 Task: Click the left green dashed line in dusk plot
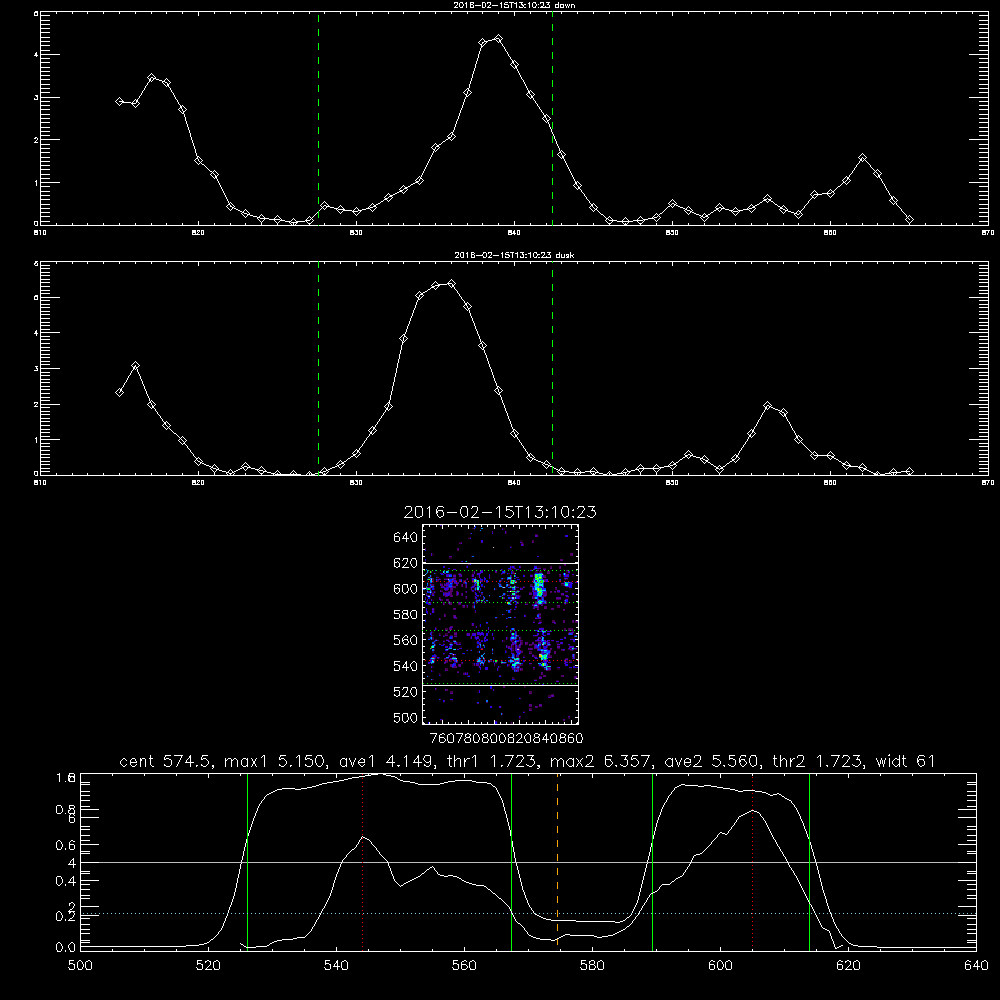tap(318, 369)
